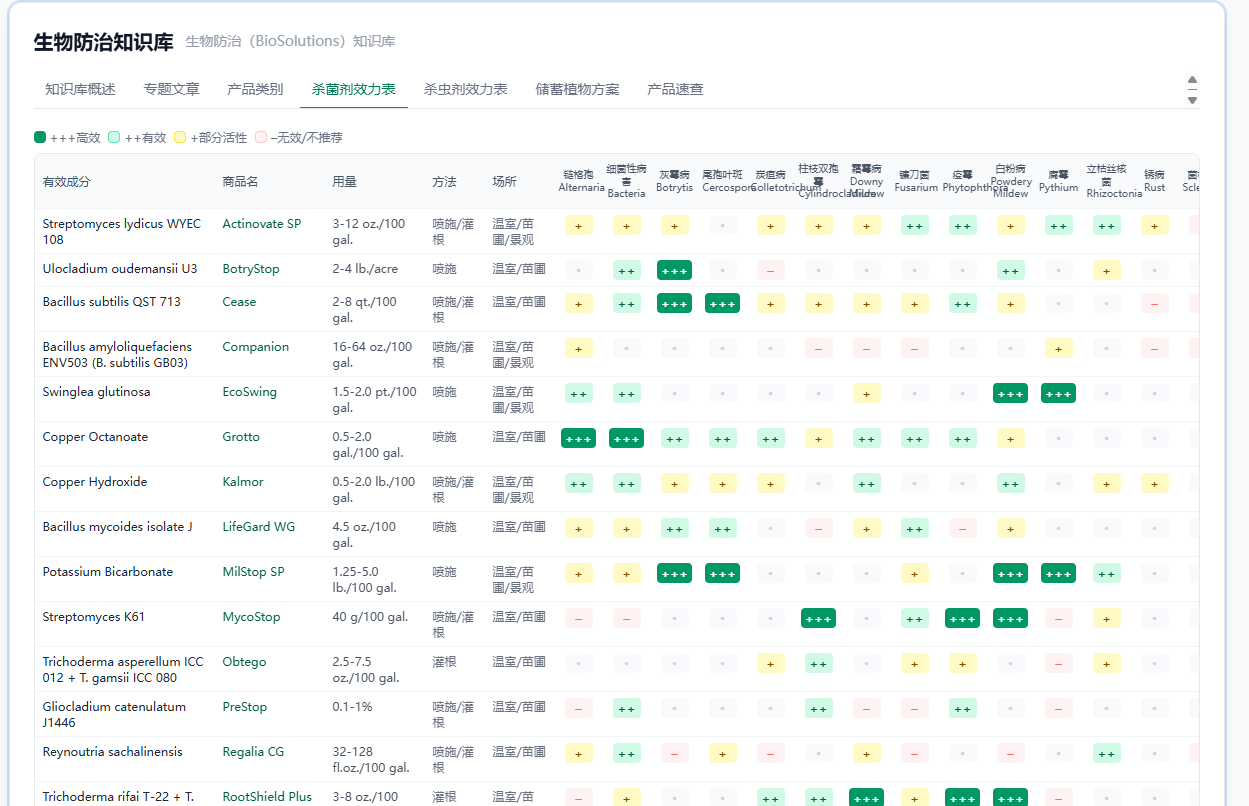Click the up arrow beside the tab bar
The image size is (1249, 806).
(1192, 80)
